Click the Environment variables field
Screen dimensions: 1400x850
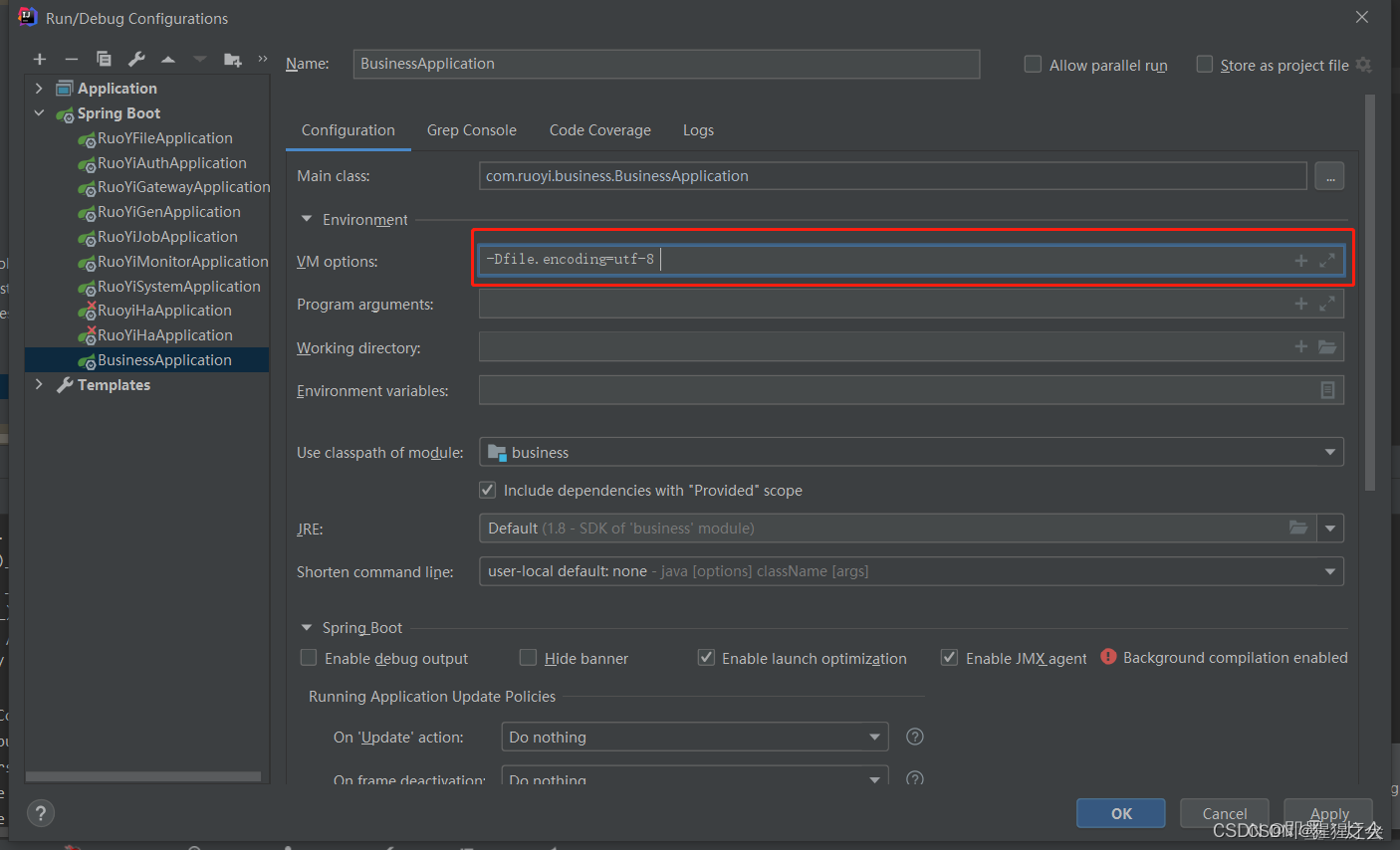pyautogui.click(x=911, y=390)
